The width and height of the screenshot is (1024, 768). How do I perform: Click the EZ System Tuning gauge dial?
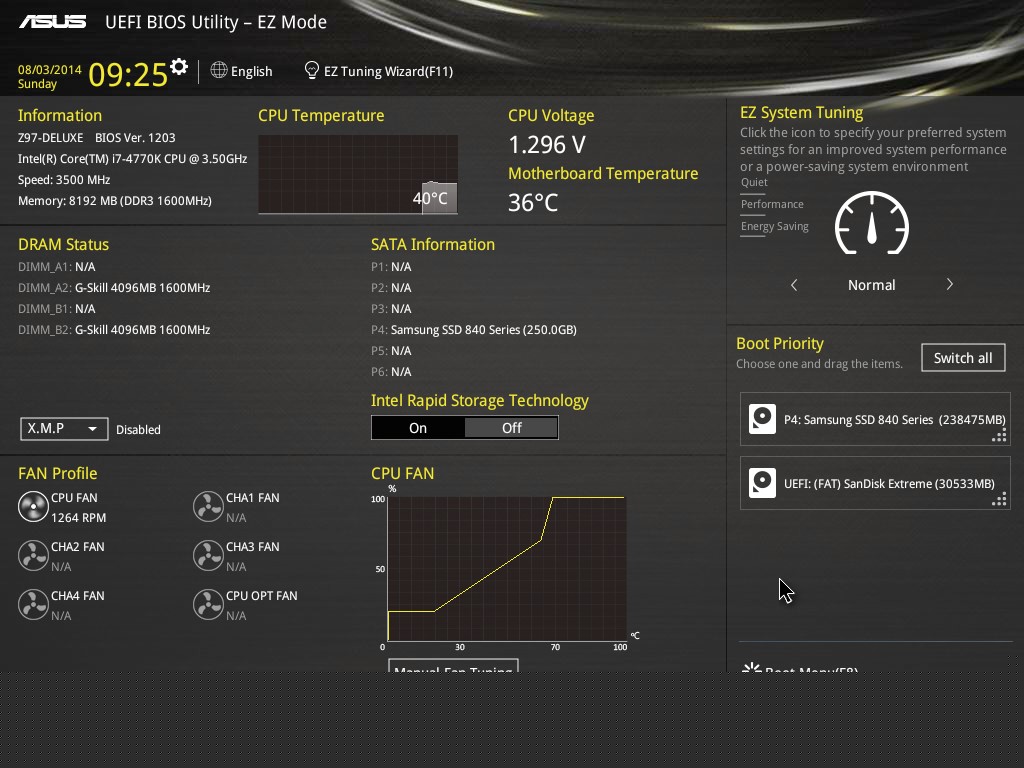(872, 223)
